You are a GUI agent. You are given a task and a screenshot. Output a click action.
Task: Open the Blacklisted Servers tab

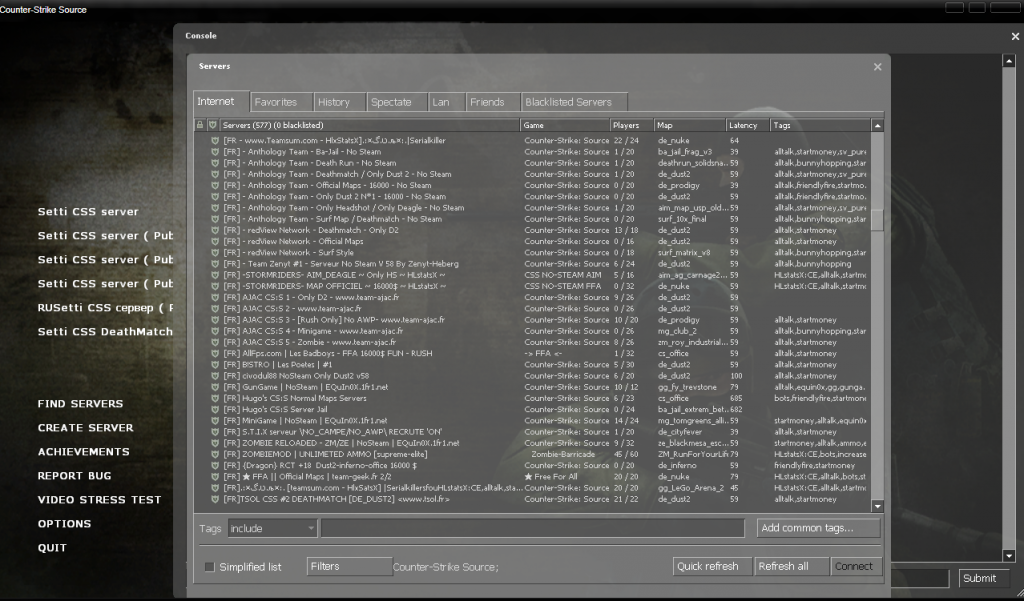(x=574, y=102)
